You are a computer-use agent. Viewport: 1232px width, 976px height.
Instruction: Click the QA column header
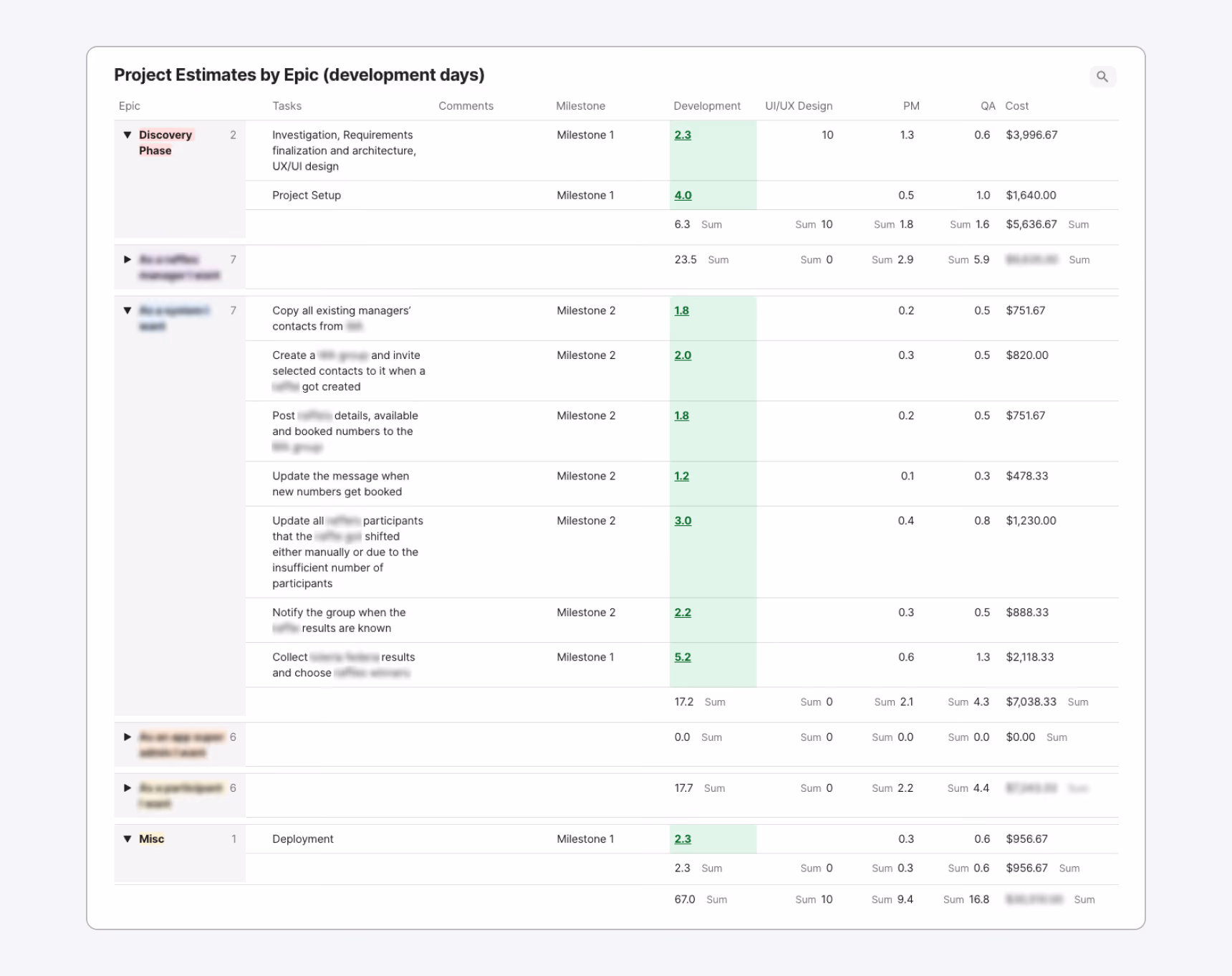pos(988,106)
